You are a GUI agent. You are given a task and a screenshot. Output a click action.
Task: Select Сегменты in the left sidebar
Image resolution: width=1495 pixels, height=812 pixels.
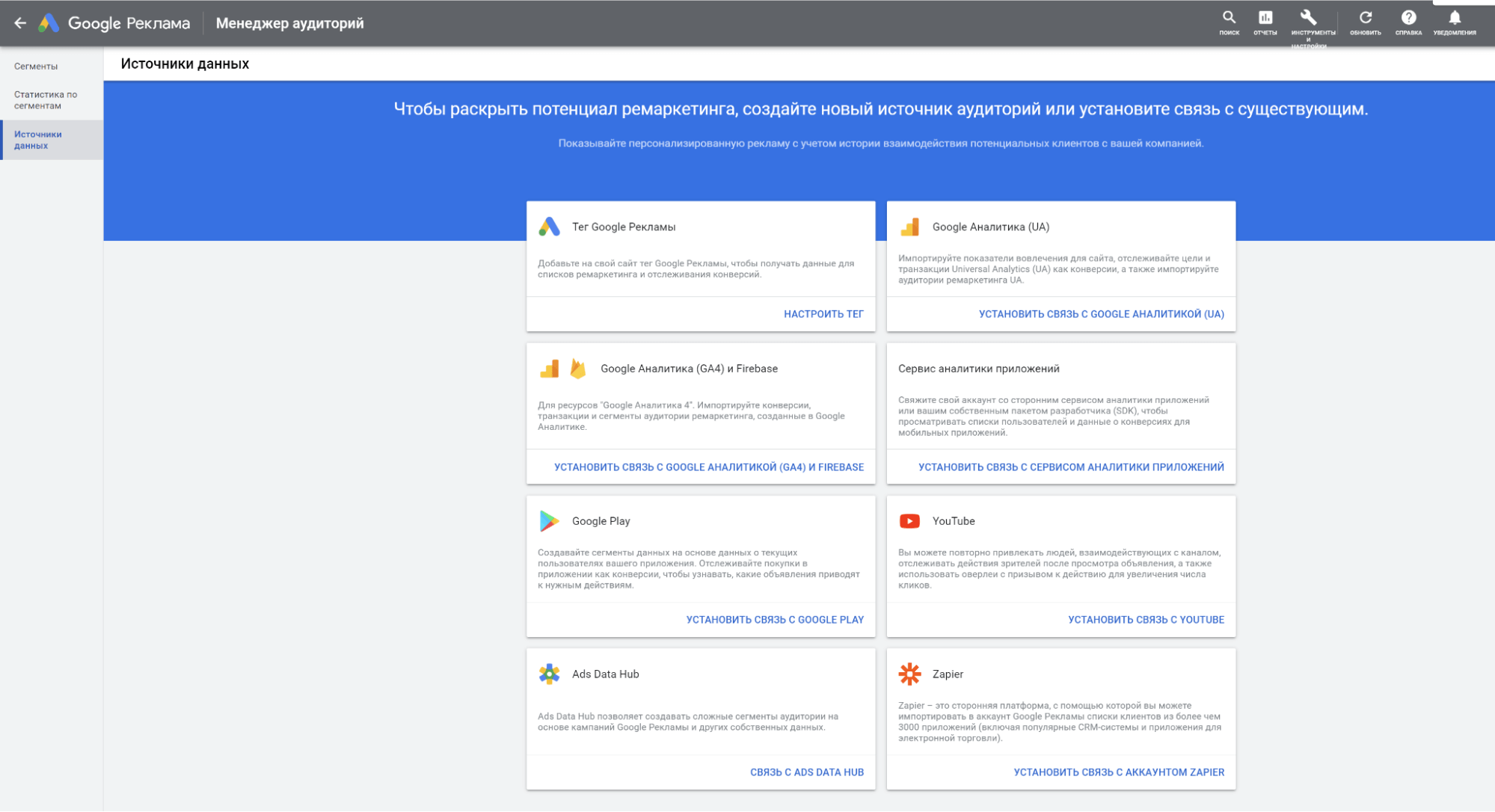tap(36, 66)
